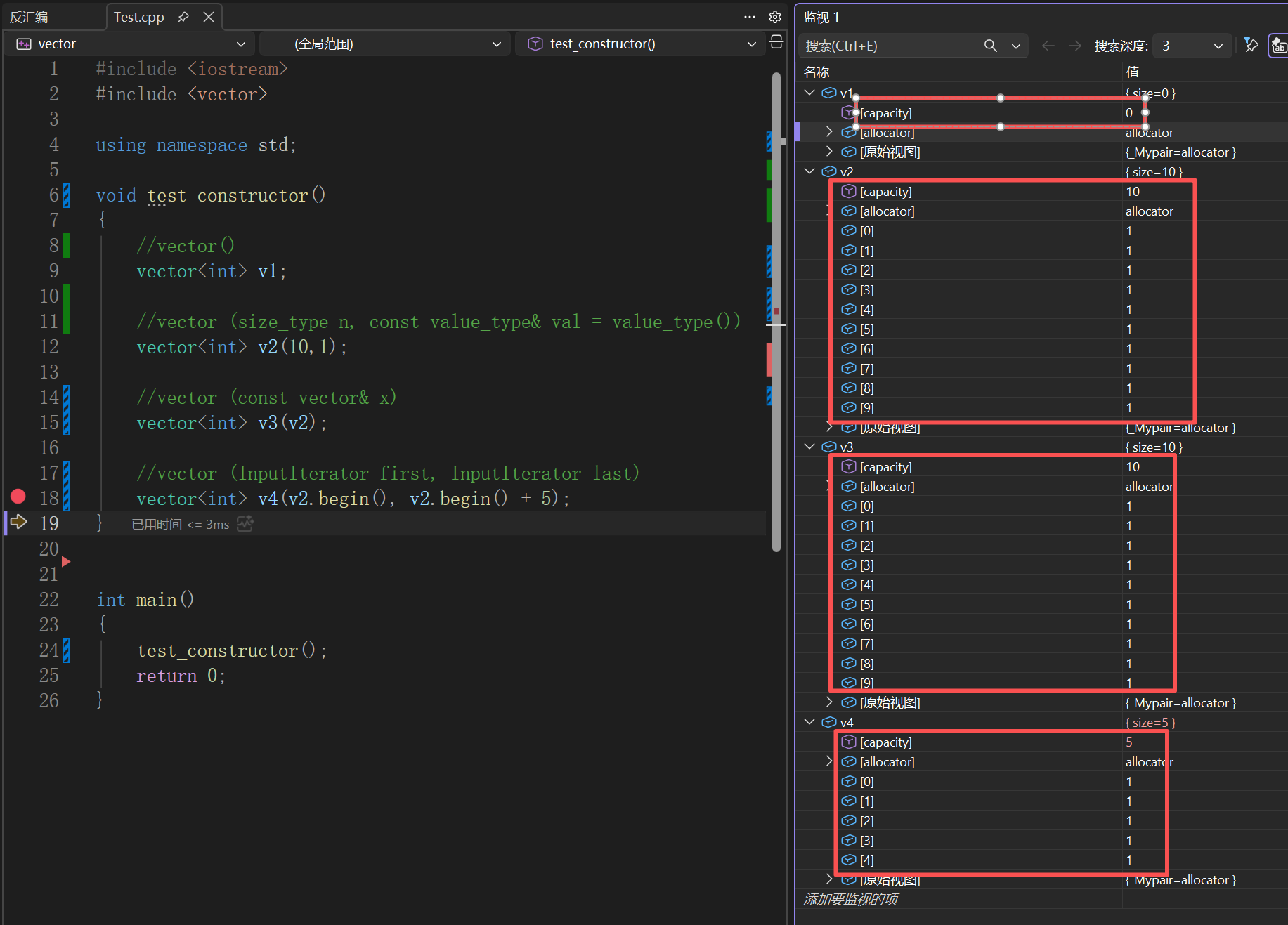Open the search options dropdown arrow
This screenshot has width=1288, height=925.
coord(1016,46)
